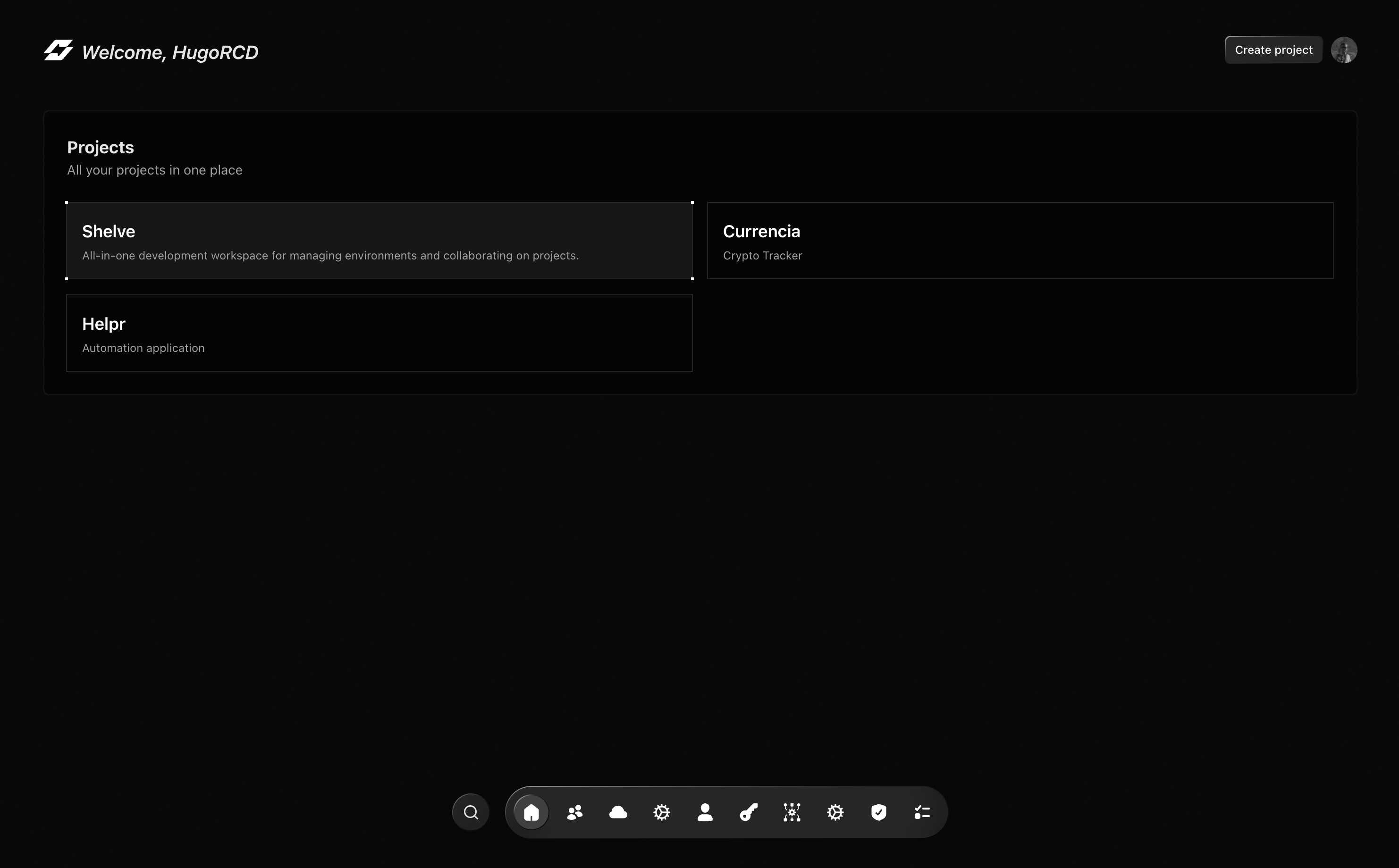Screen dimensions: 1399x868
Task: Click the Welcome, HugoRCD heading
Action: [170, 53]
